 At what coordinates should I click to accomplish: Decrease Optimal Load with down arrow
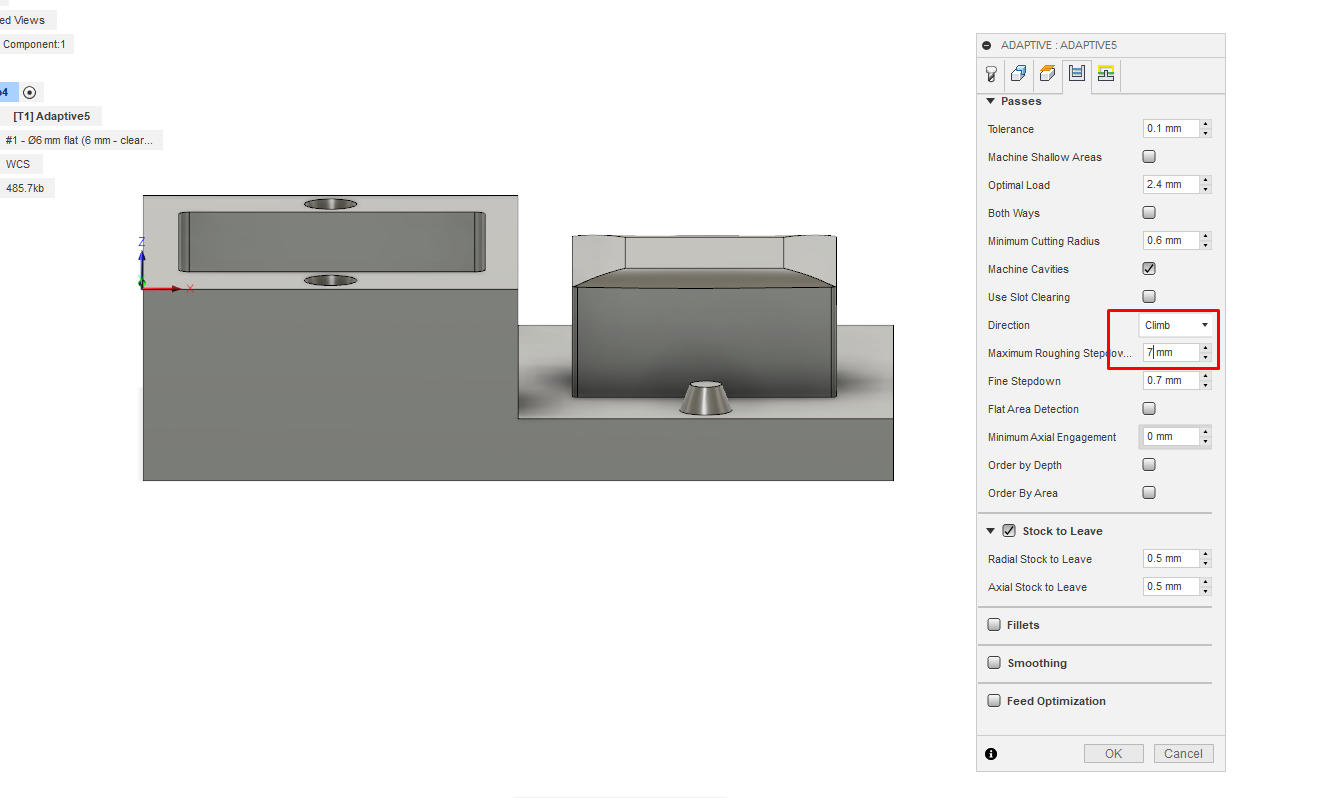click(x=1206, y=190)
